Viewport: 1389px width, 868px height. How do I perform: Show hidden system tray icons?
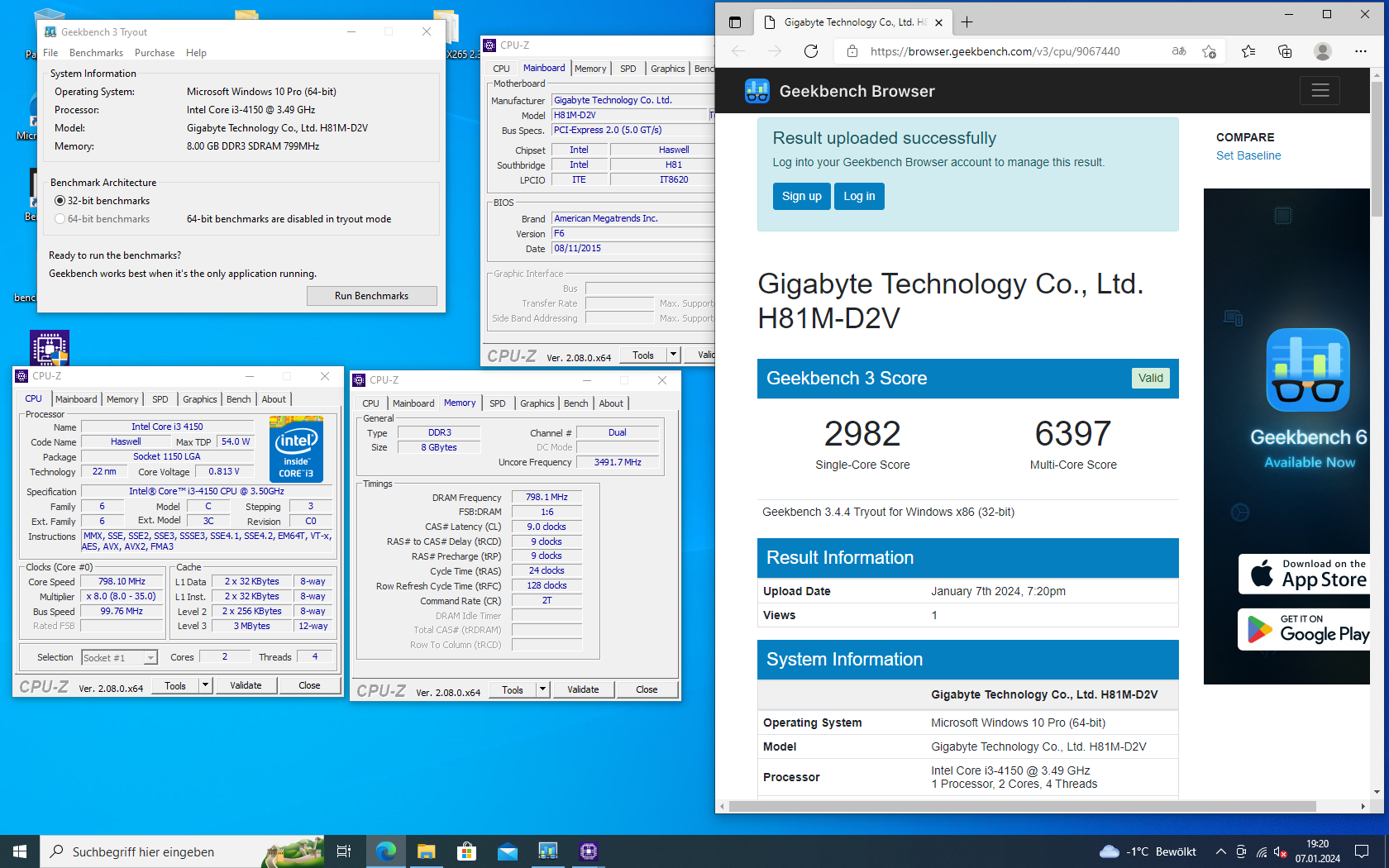pos(1221,851)
